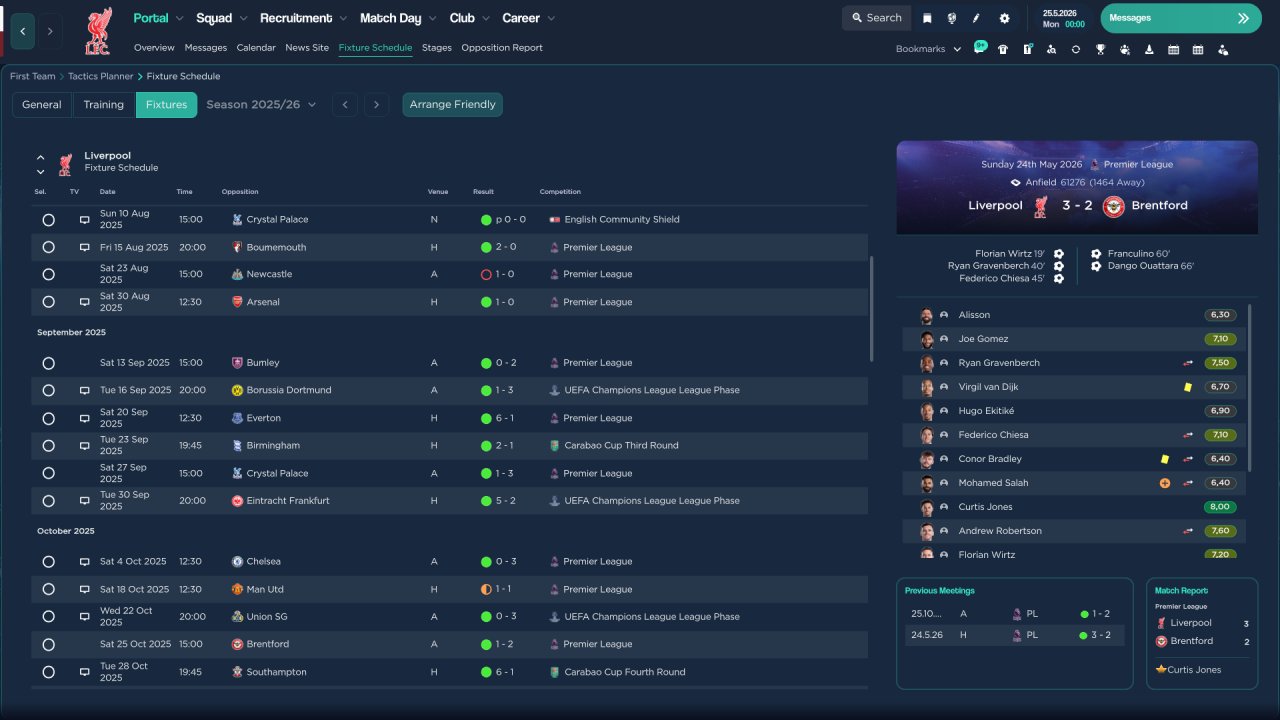
Task: Open the bookmark icon beside Search
Action: [x=927, y=18]
